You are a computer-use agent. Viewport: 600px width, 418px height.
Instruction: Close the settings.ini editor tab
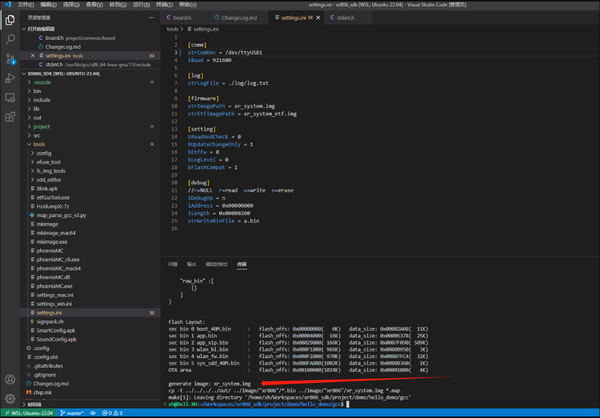point(318,18)
